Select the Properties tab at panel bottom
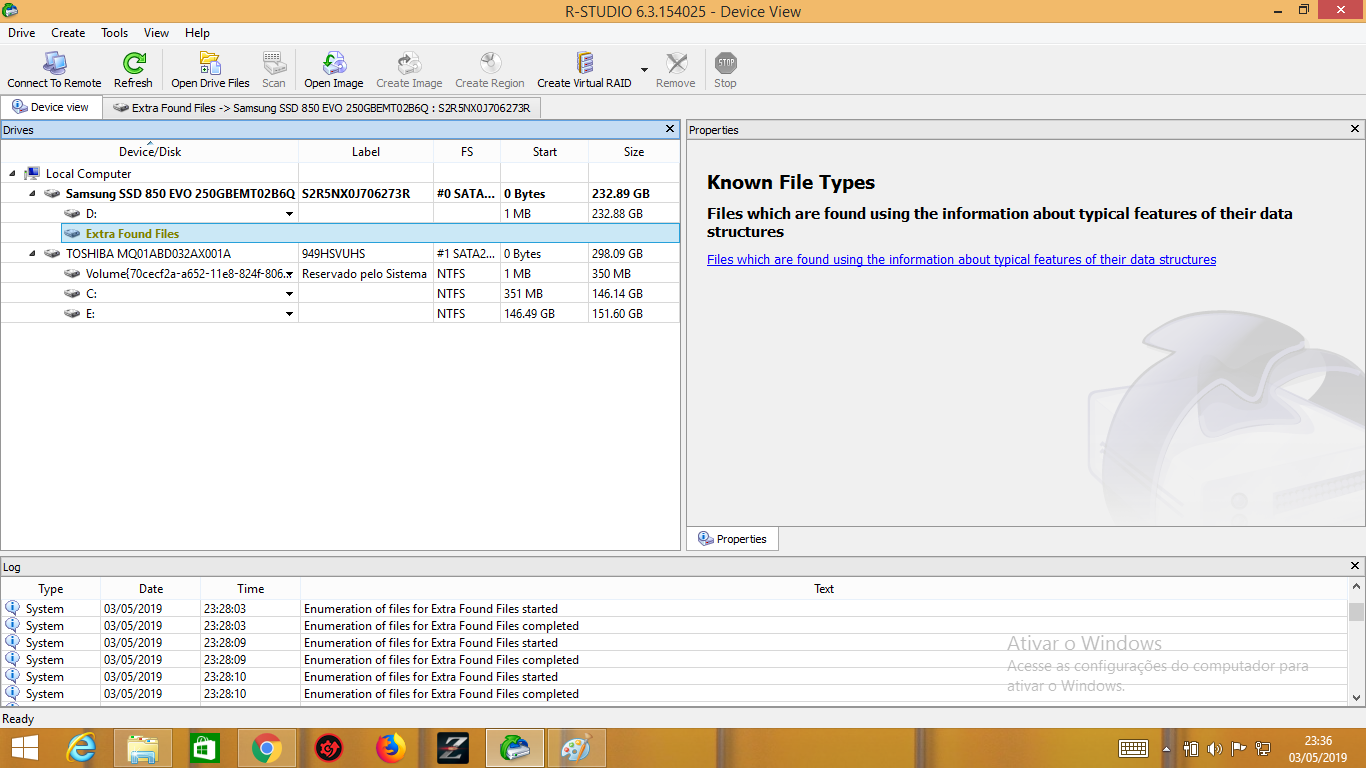The width and height of the screenshot is (1366, 768). pyautogui.click(x=732, y=539)
